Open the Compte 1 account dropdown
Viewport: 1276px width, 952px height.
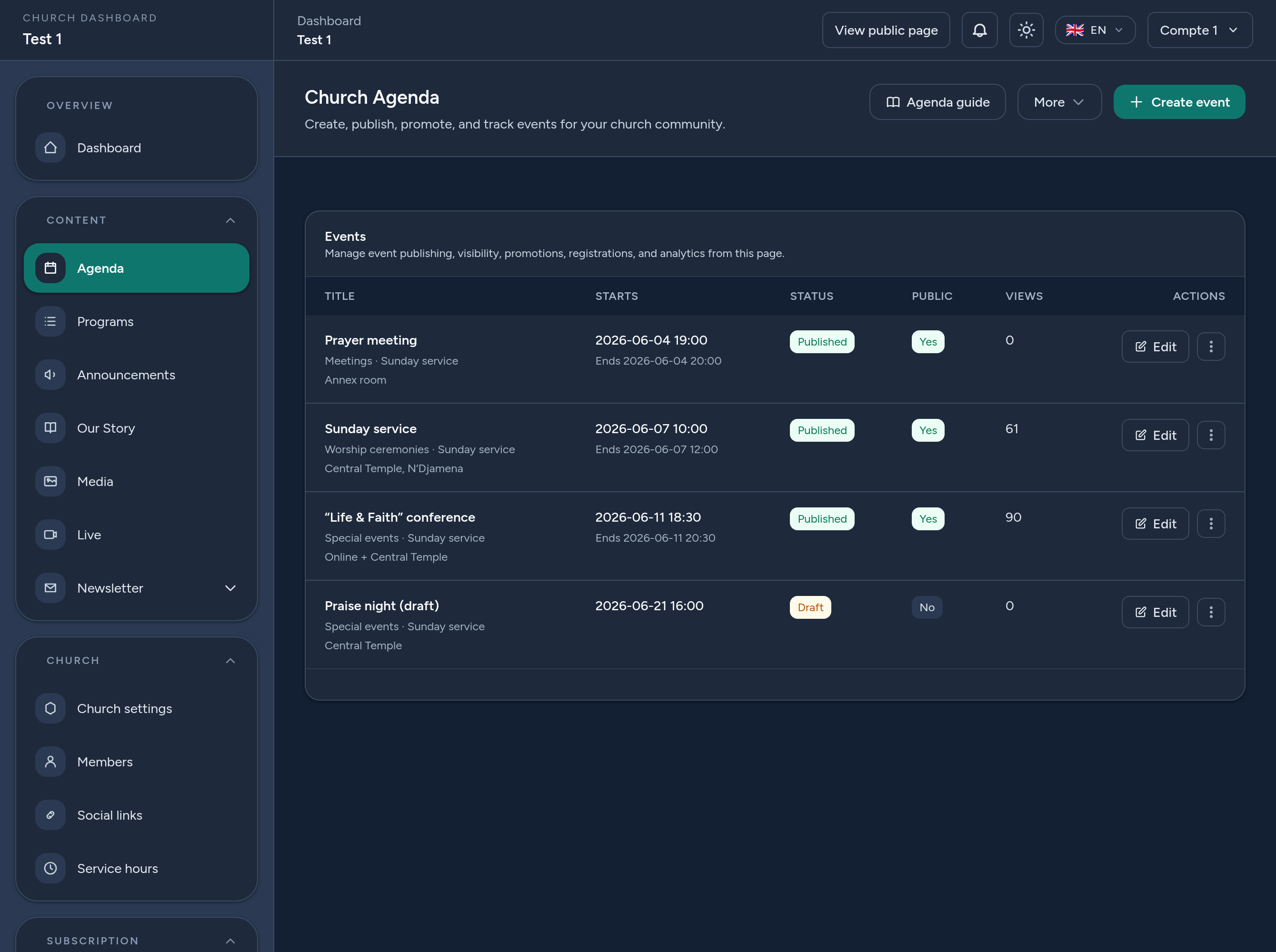1199,30
